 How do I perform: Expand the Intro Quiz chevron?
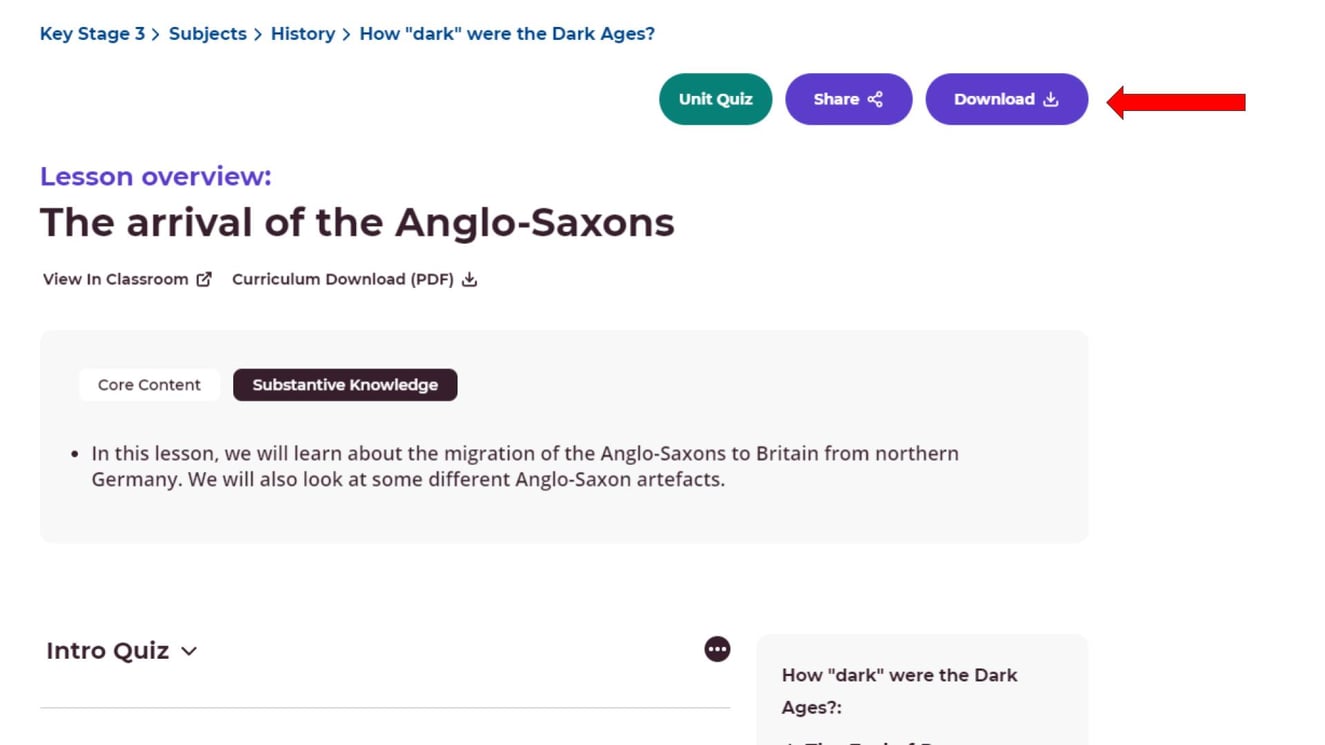[x=189, y=651]
